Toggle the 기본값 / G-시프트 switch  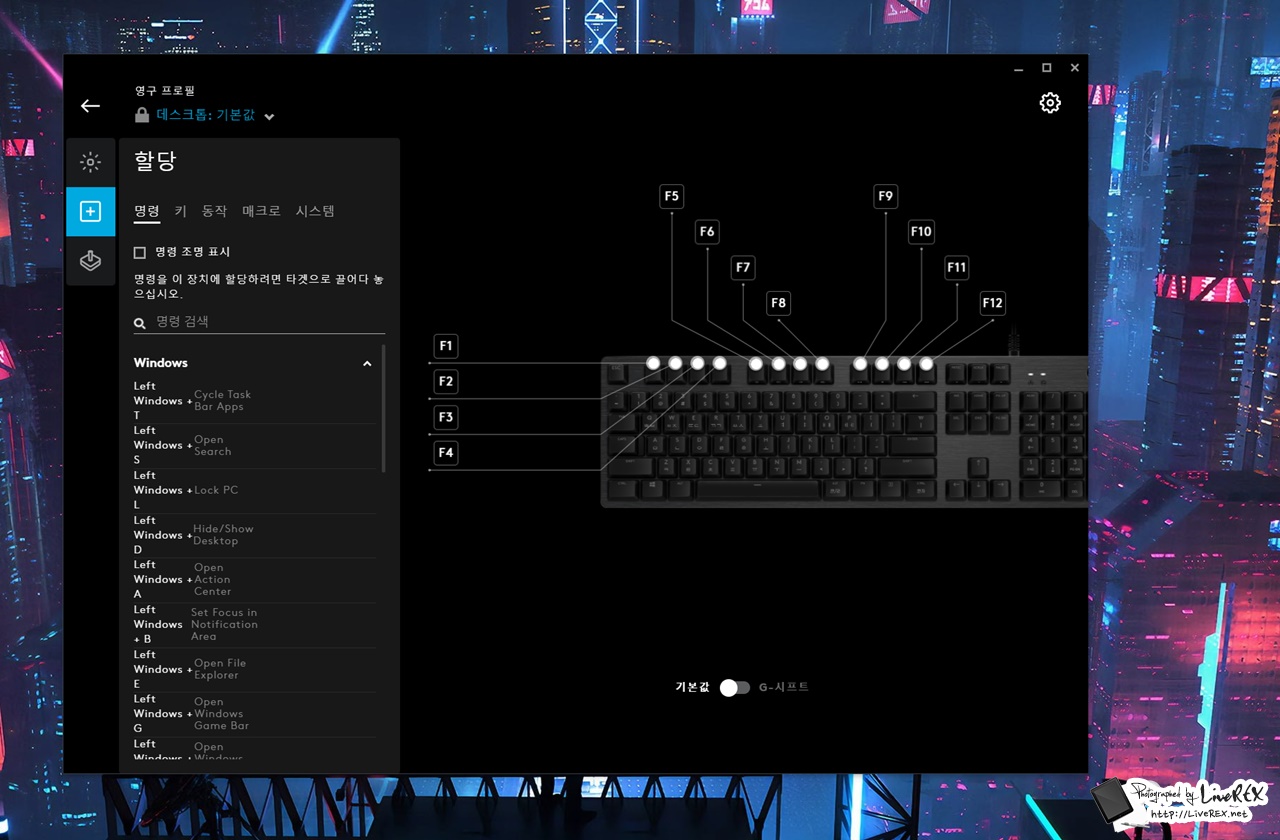tap(735, 687)
